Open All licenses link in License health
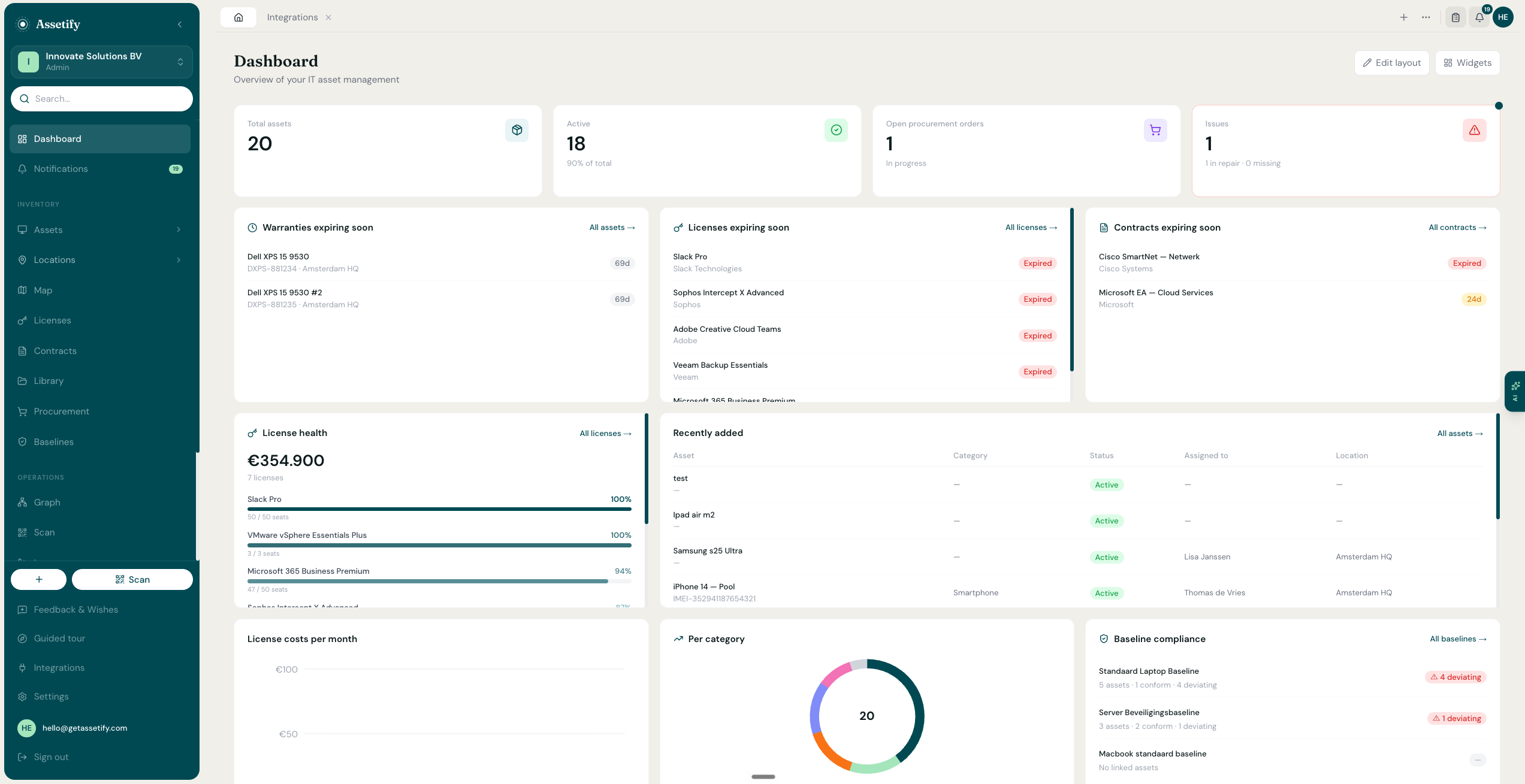The height and width of the screenshot is (784, 1525). pos(605,434)
